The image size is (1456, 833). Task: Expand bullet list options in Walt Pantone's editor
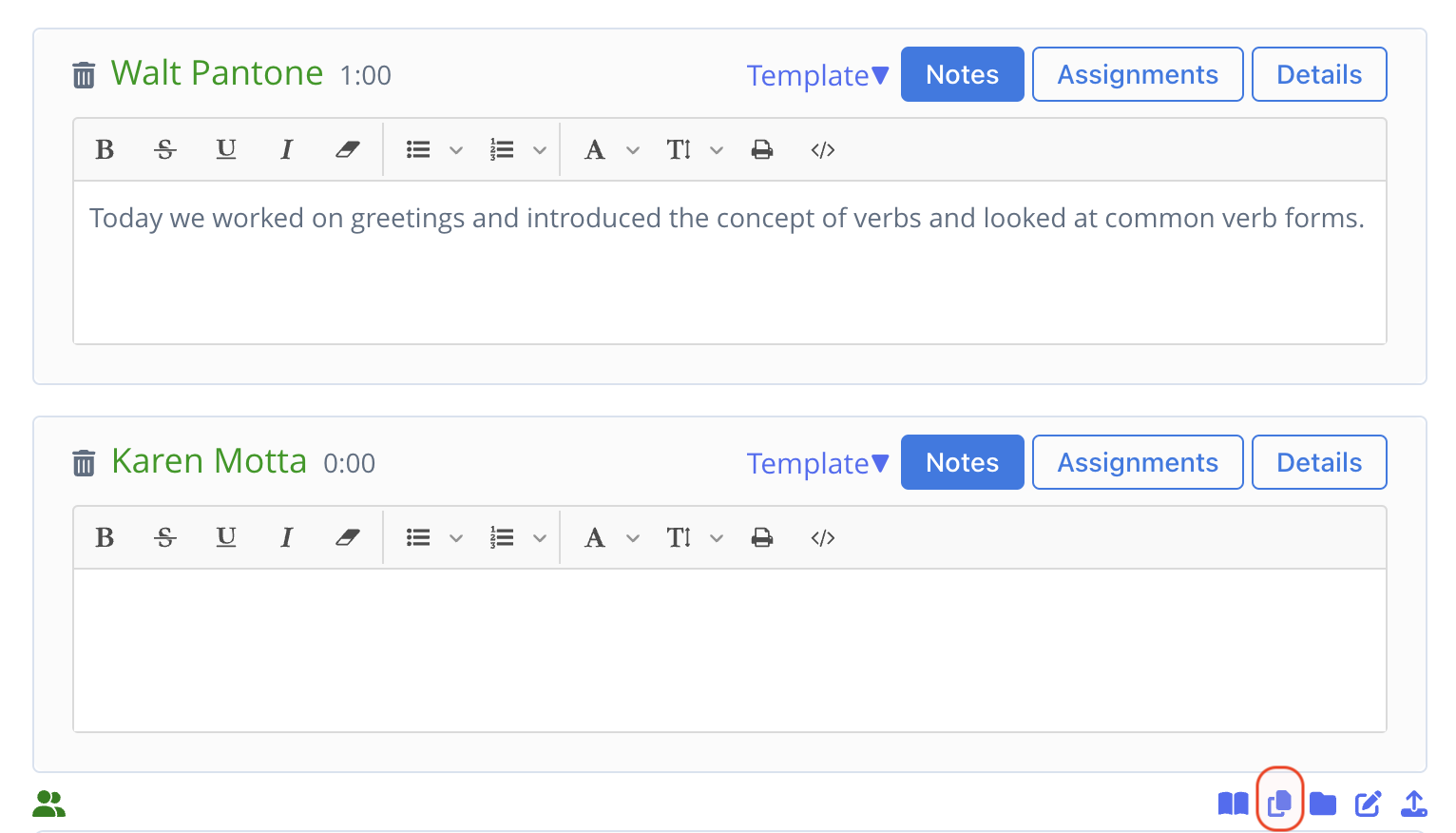point(456,150)
